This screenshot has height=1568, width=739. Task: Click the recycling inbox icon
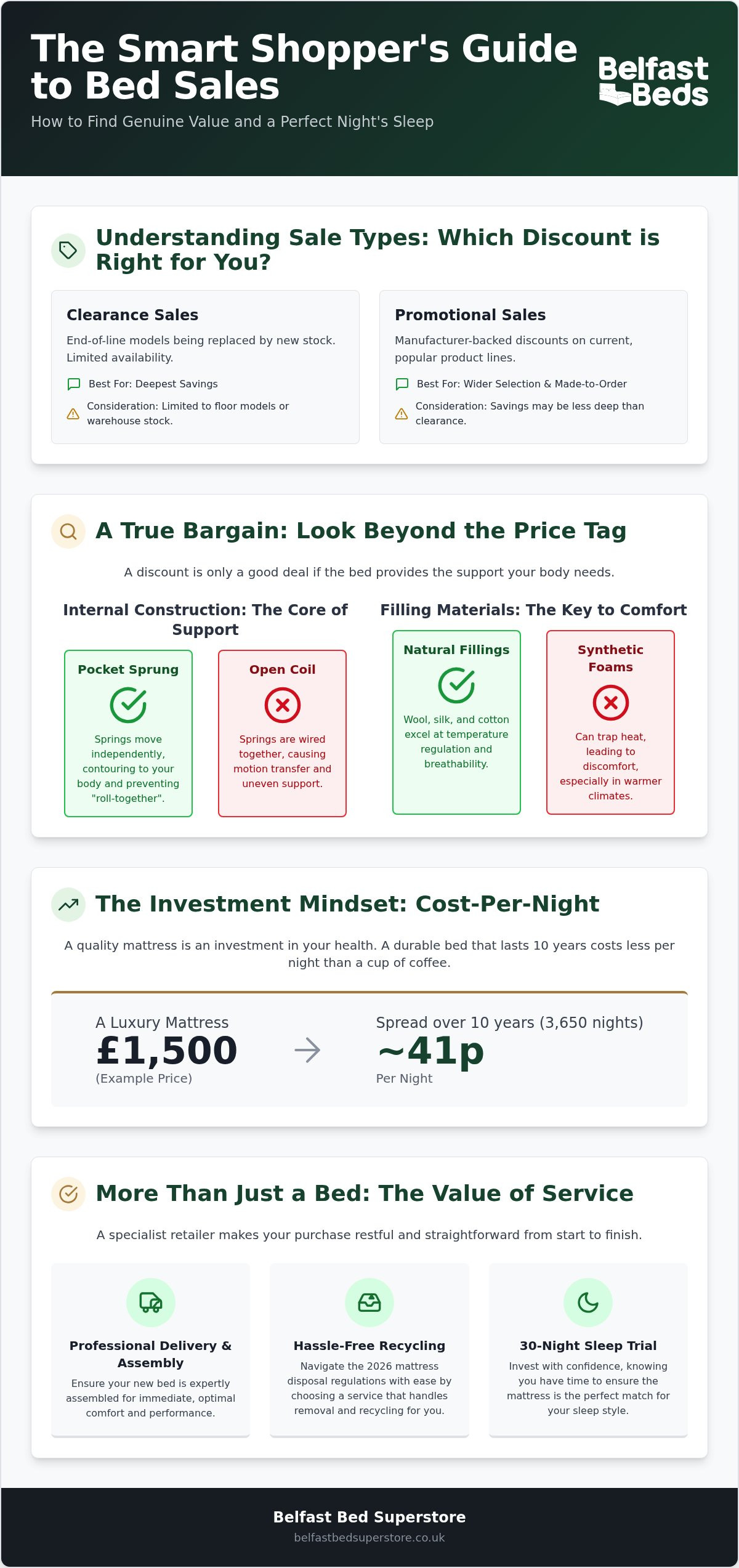point(369,1302)
